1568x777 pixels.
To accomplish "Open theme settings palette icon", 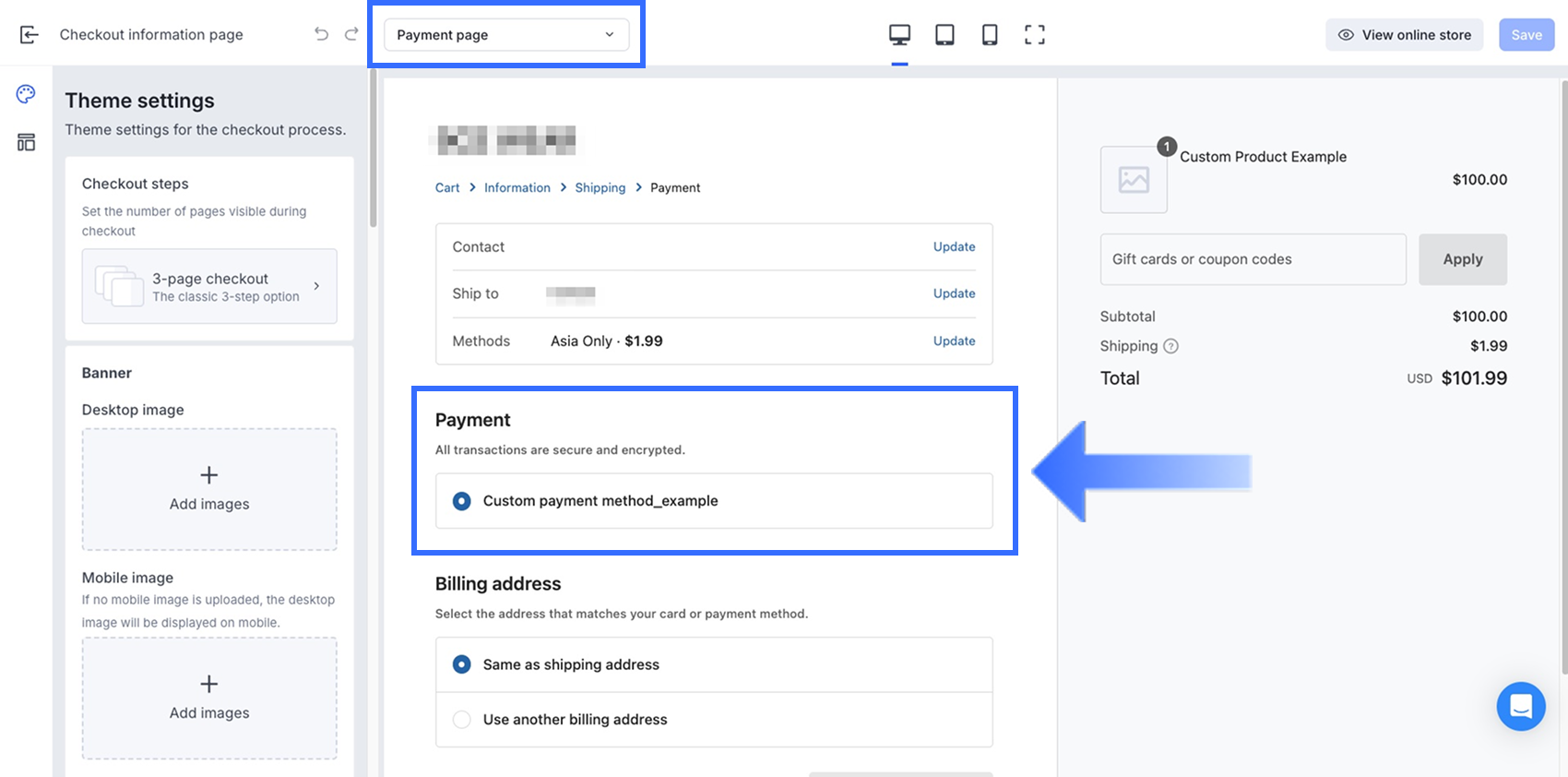I will coord(26,94).
